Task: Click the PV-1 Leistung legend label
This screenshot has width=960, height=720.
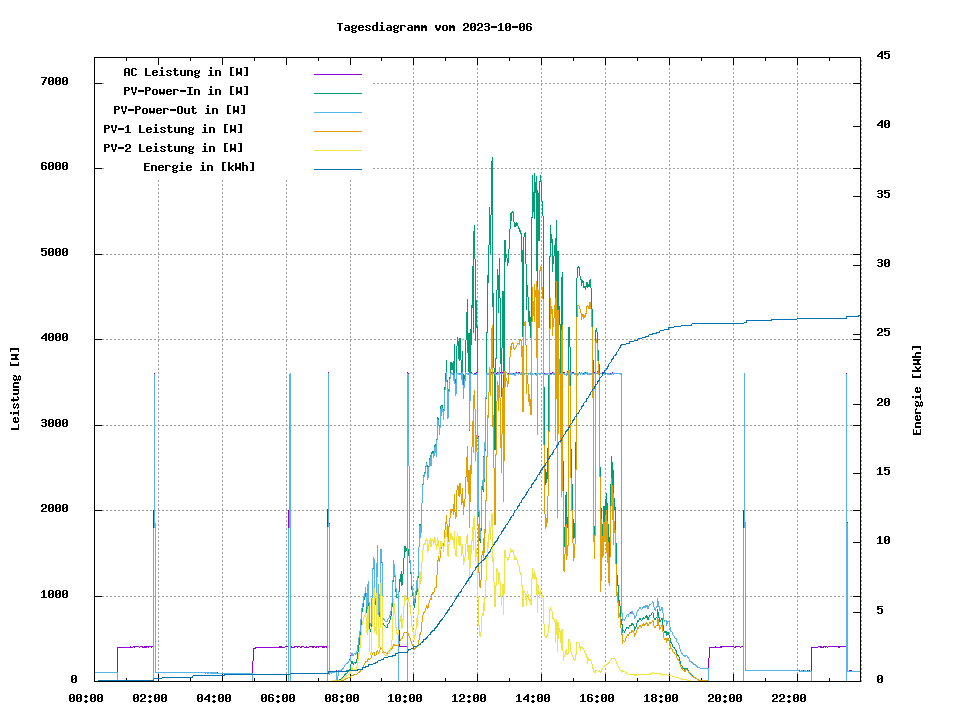Action: coord(173,129)
